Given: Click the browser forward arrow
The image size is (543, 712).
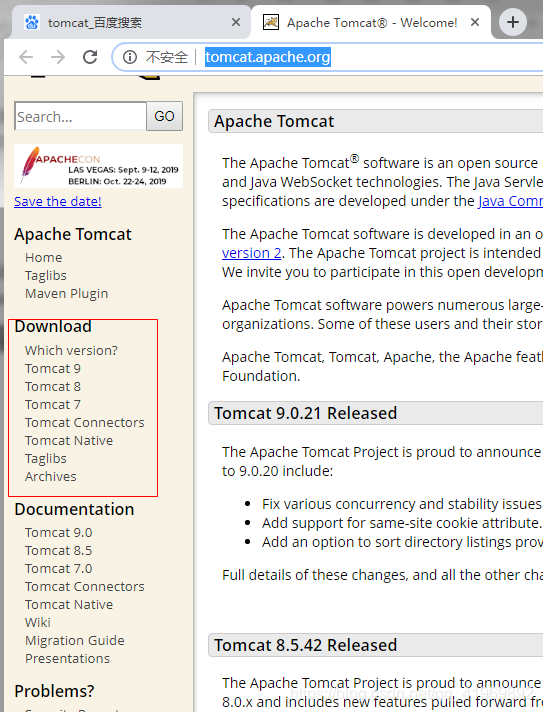Looking at the screenshot, I should 58,57.
